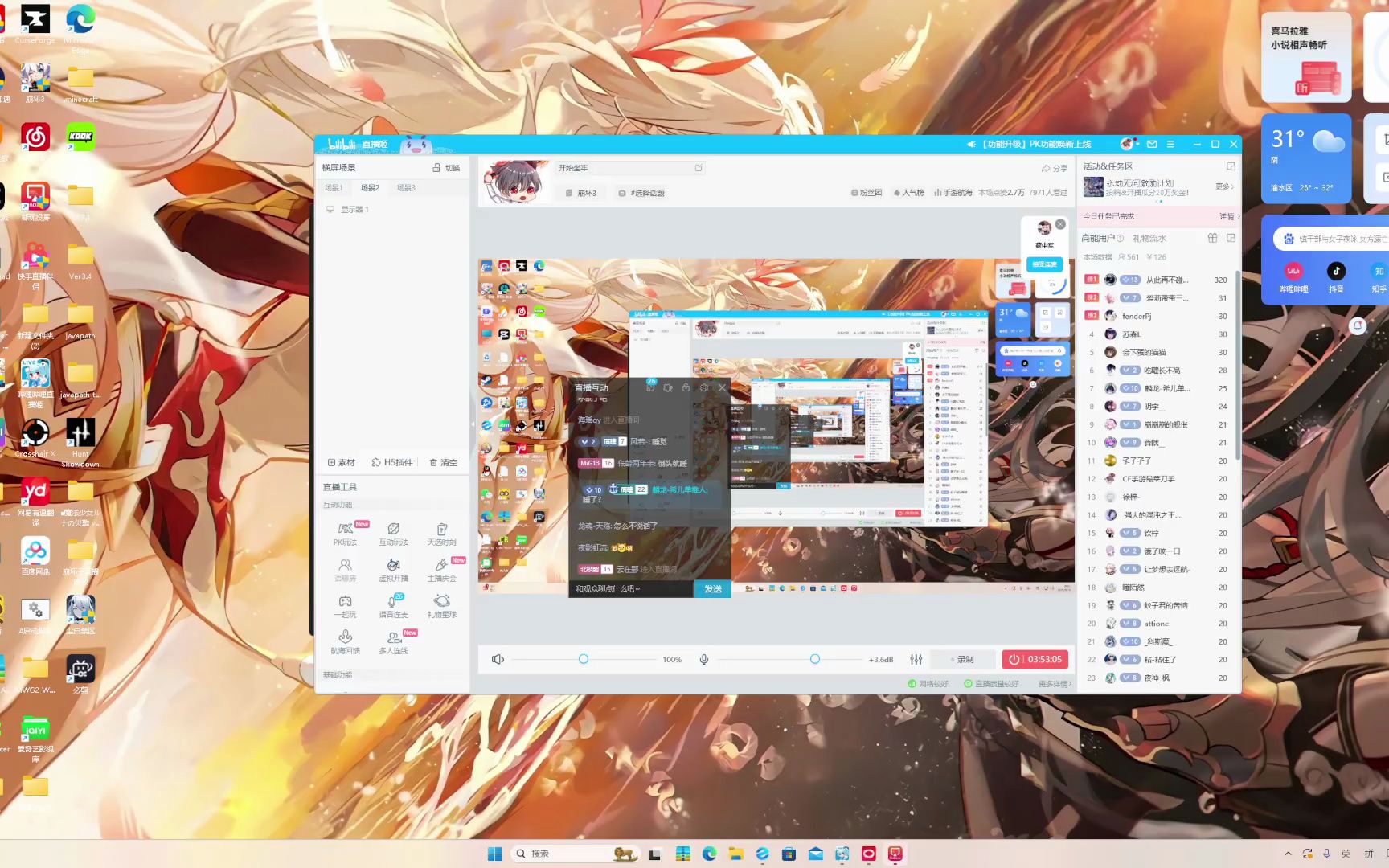Open Microsoft Edge from the taskbar
Image resolution: width=1389 pixels, height=868 pixels.
tap(709, 854)
